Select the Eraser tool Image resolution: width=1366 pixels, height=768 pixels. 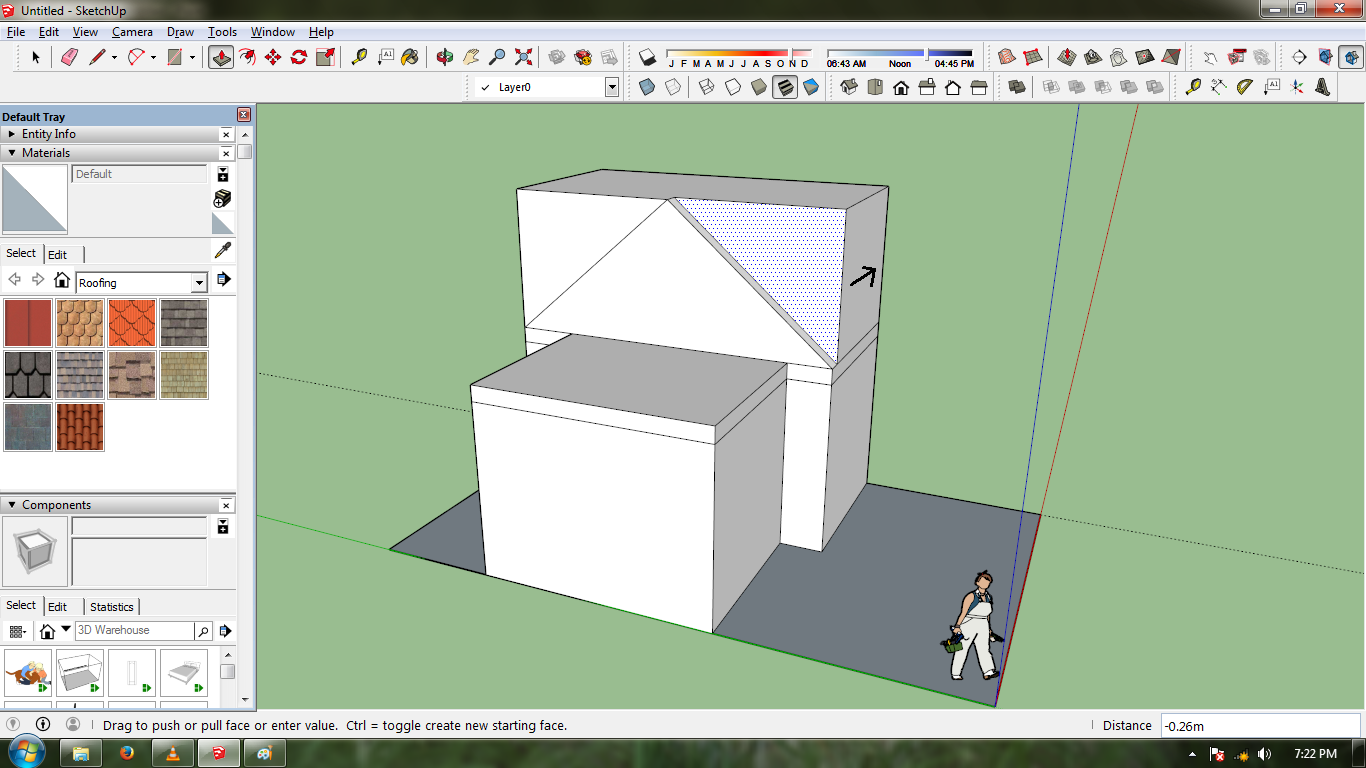[x=69, y=57]
